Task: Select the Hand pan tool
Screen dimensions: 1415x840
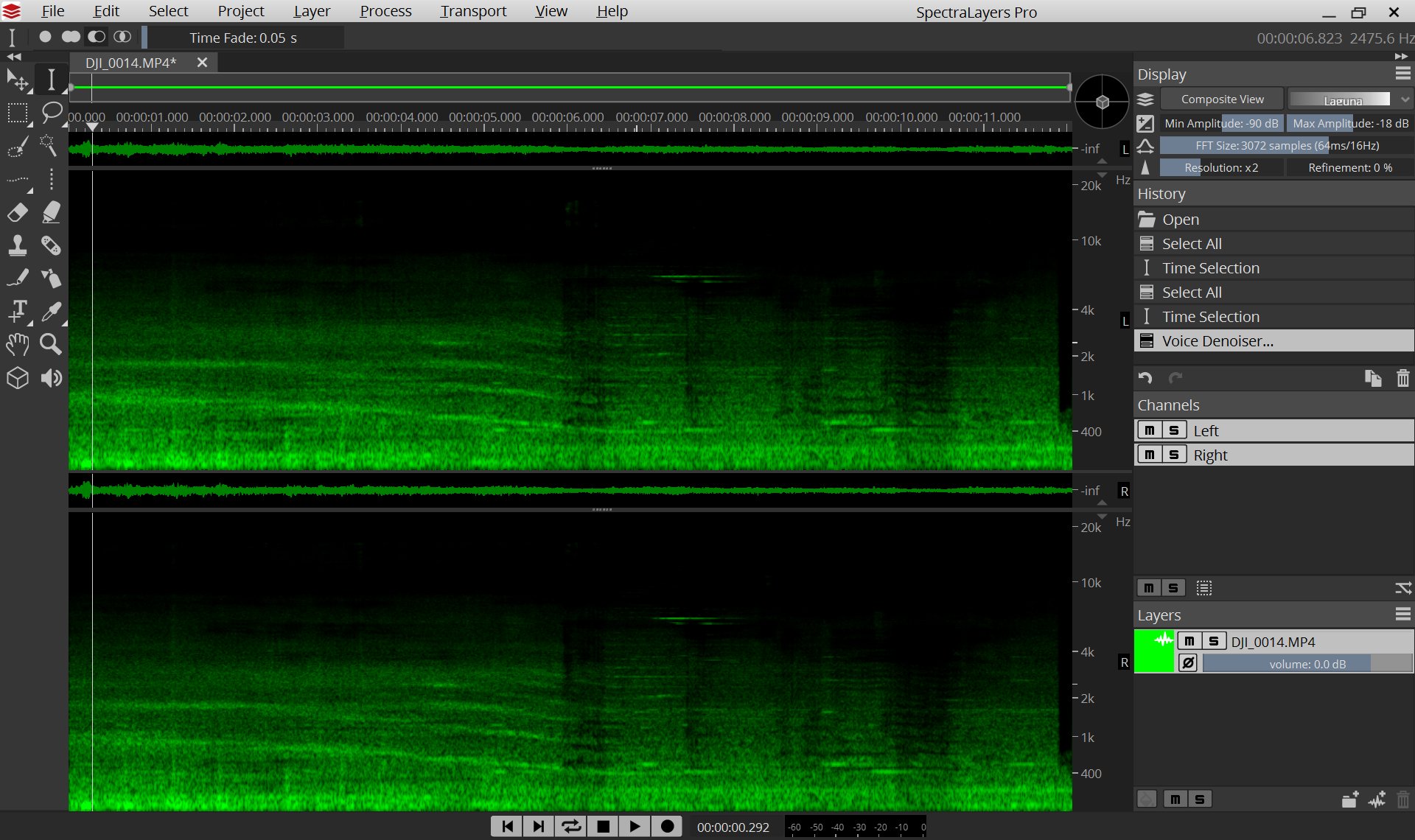Action: tap(18, 344)
